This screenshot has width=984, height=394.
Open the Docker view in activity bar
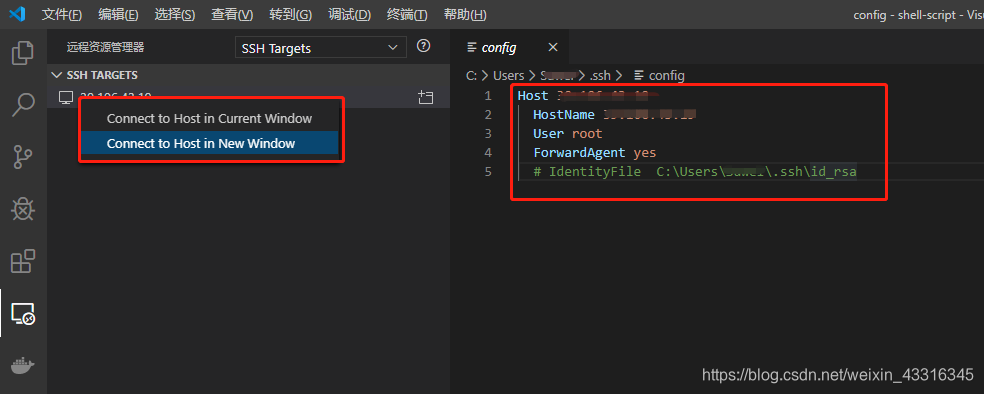(x=23, y=365)
